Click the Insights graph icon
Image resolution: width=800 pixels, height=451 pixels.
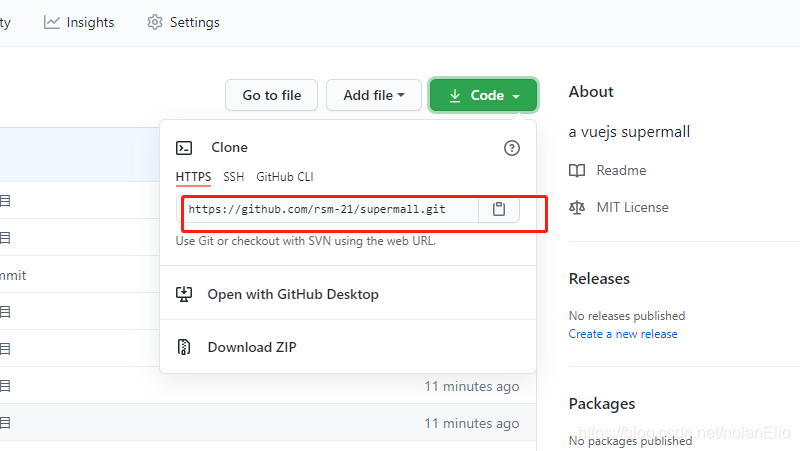tap(52, 22)
